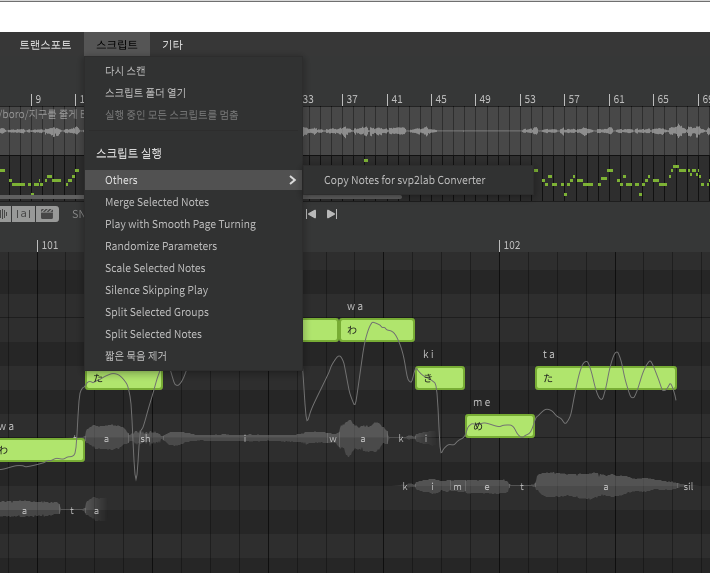Open the 기타 menu
The image size is (710, 573).
(172, 45)
